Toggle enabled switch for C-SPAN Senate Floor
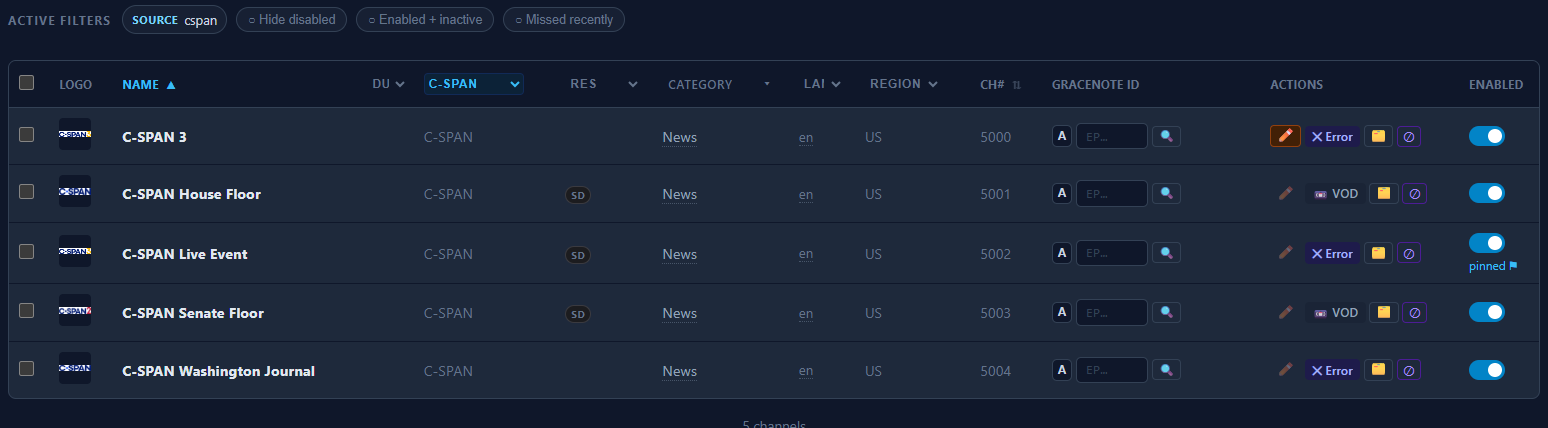Viewport: 1548px width, 428px height. (x=1487, y=312)
